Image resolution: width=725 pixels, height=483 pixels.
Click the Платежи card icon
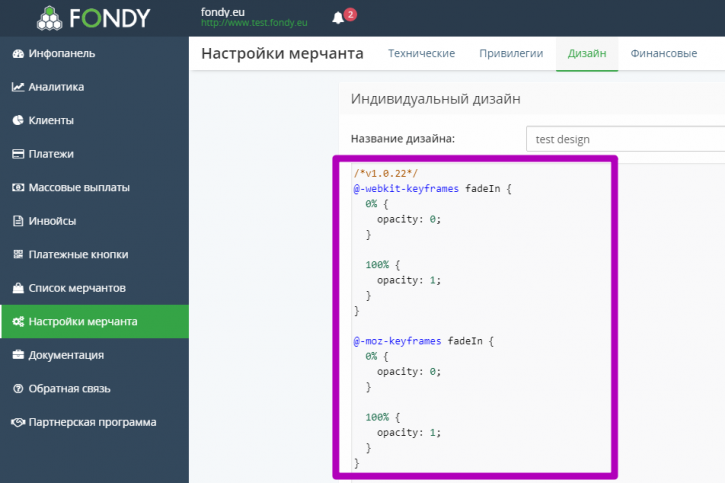(18, 154)
